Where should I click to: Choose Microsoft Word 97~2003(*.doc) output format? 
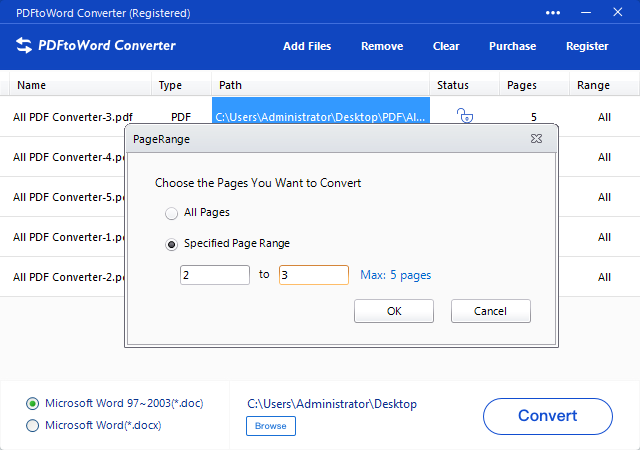[32, 403]
